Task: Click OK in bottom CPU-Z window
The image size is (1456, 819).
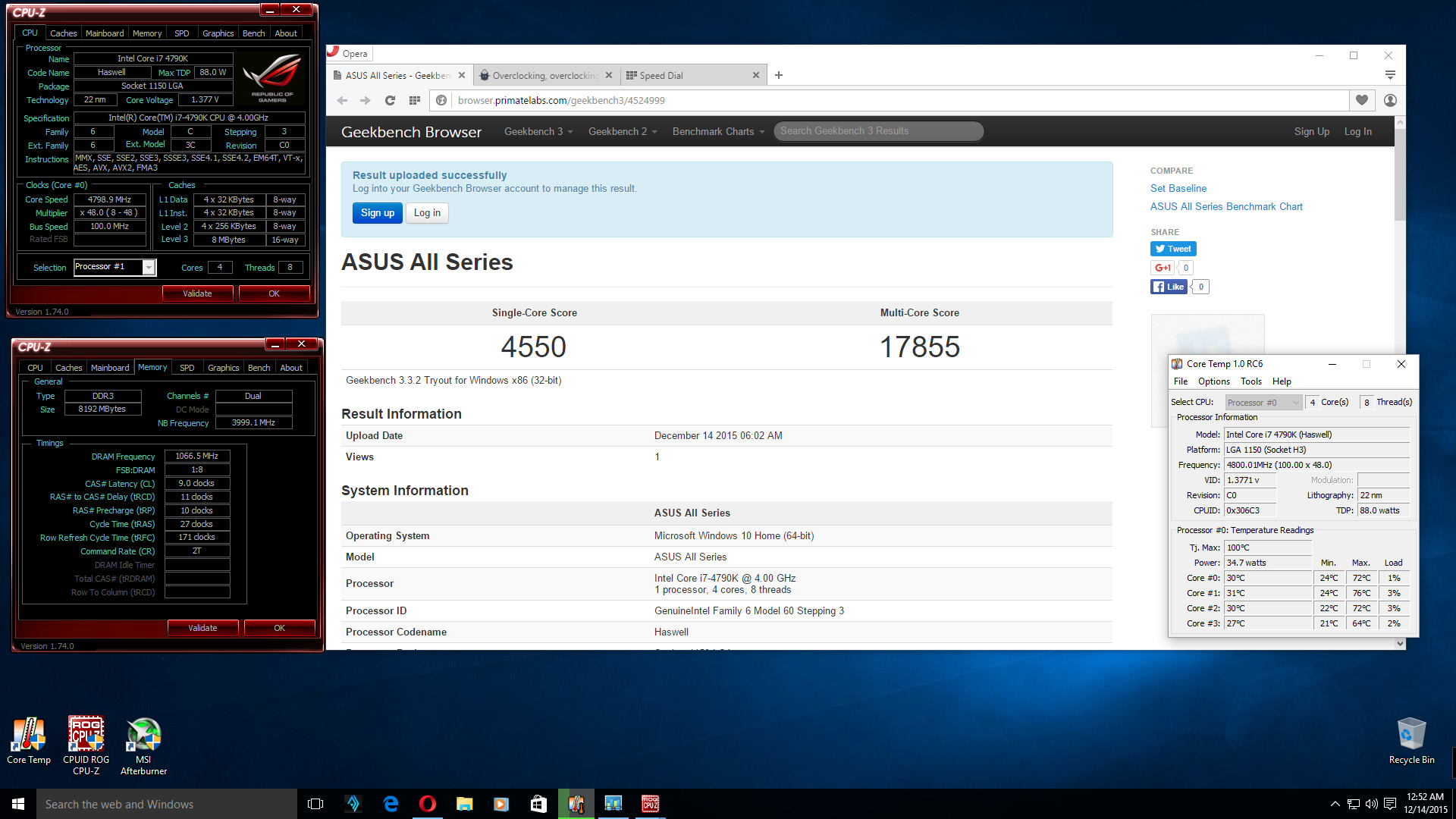Action: click(279, 628)
